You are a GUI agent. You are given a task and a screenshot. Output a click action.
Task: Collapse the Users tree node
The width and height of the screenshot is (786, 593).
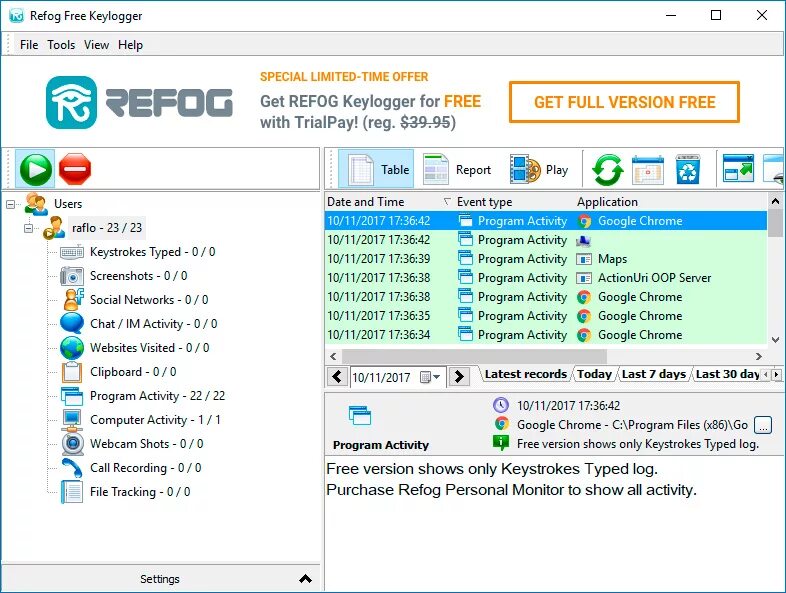click(11, 204)
